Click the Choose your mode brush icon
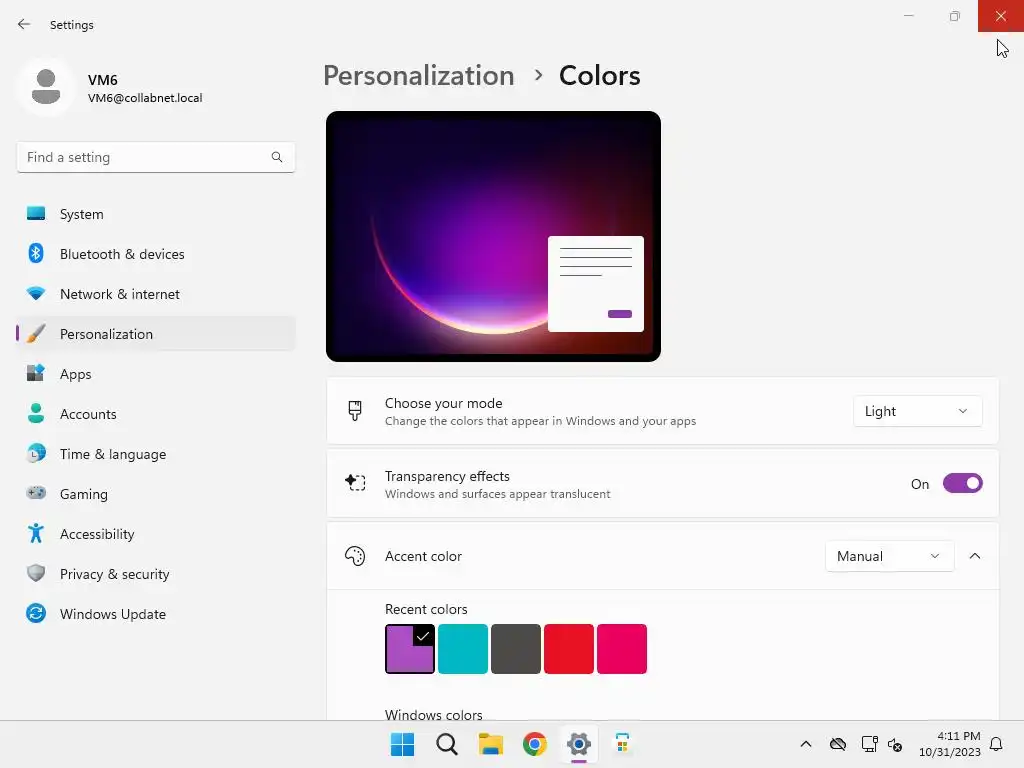This screenshot has height=768, width=1024. [355, 411]
